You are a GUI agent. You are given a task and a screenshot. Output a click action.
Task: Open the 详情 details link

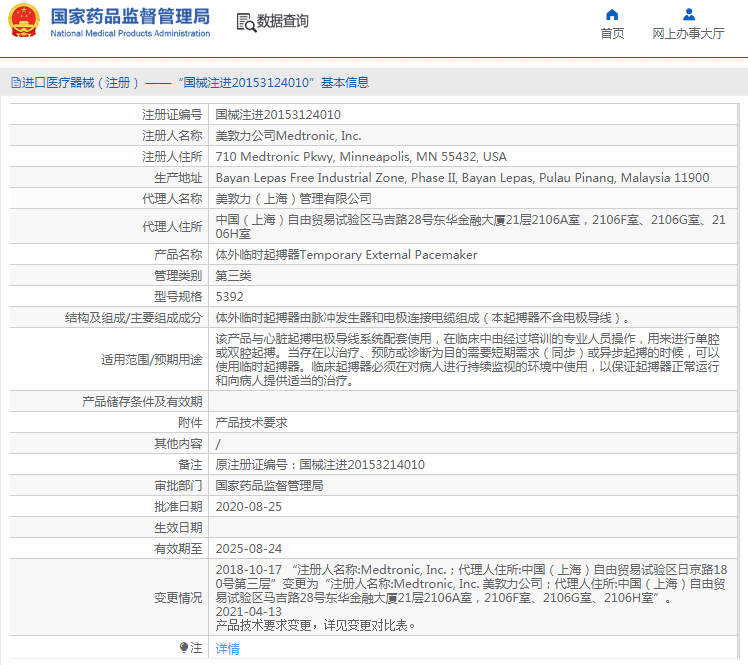tap(228, 648)
